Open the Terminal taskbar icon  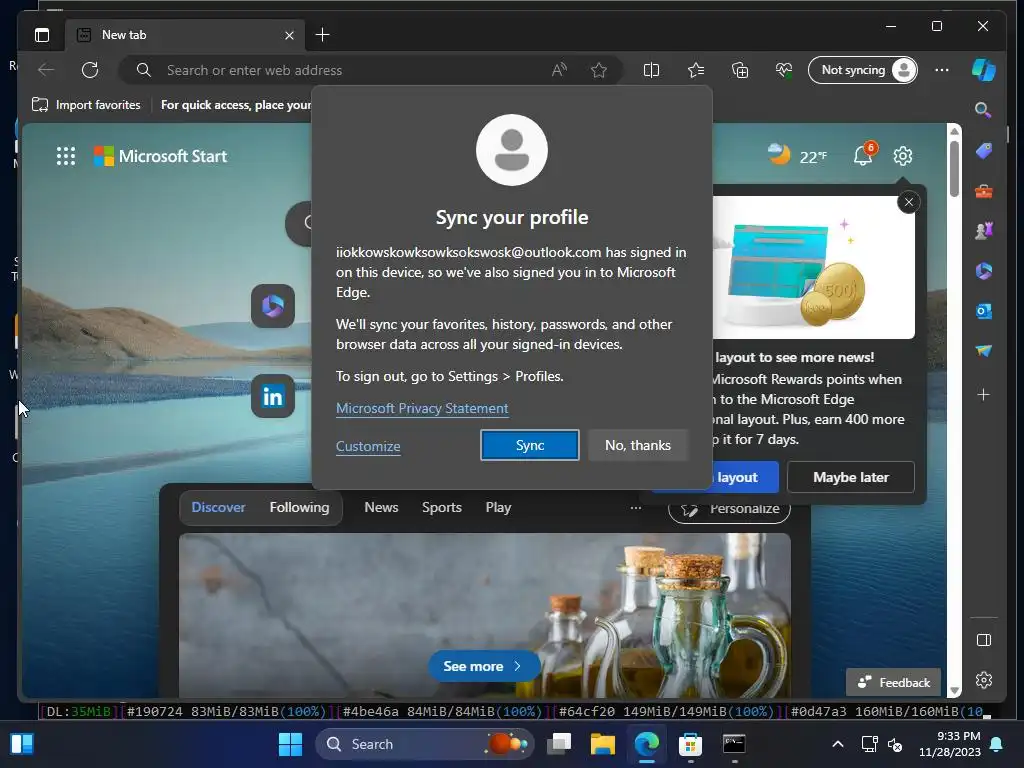[734, 744]
